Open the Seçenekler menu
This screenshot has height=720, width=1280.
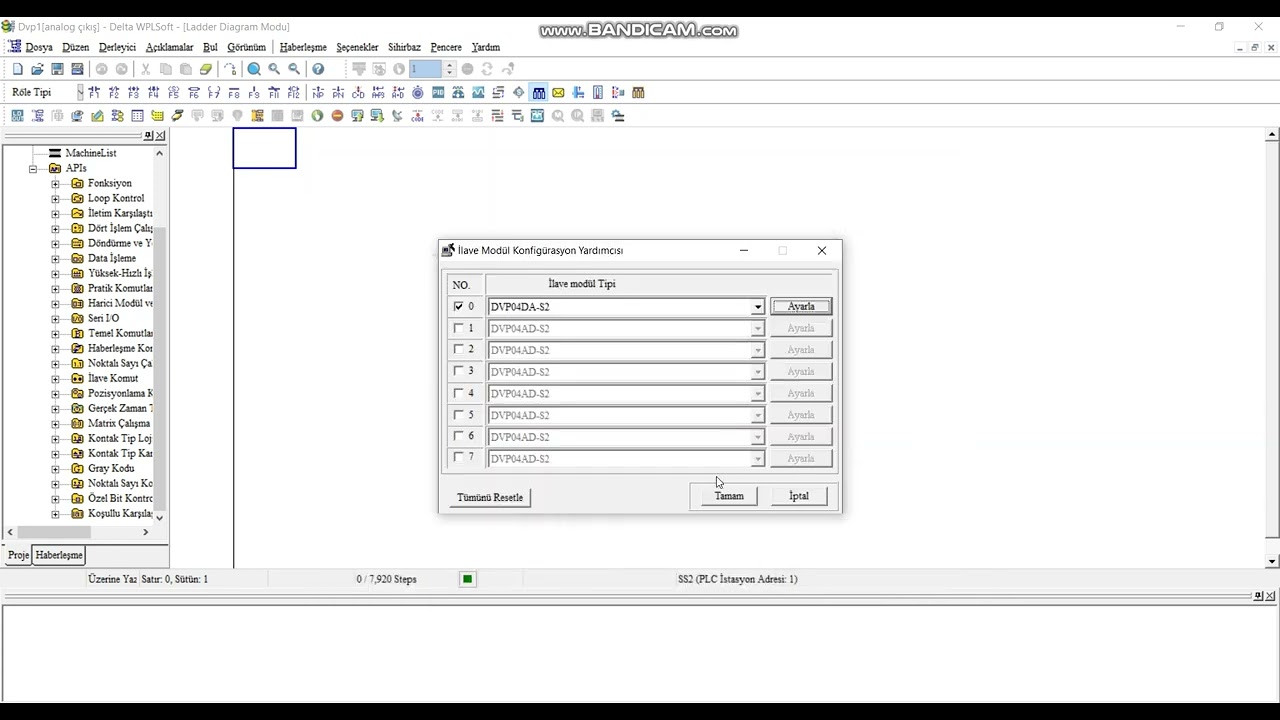coord(357,47)
